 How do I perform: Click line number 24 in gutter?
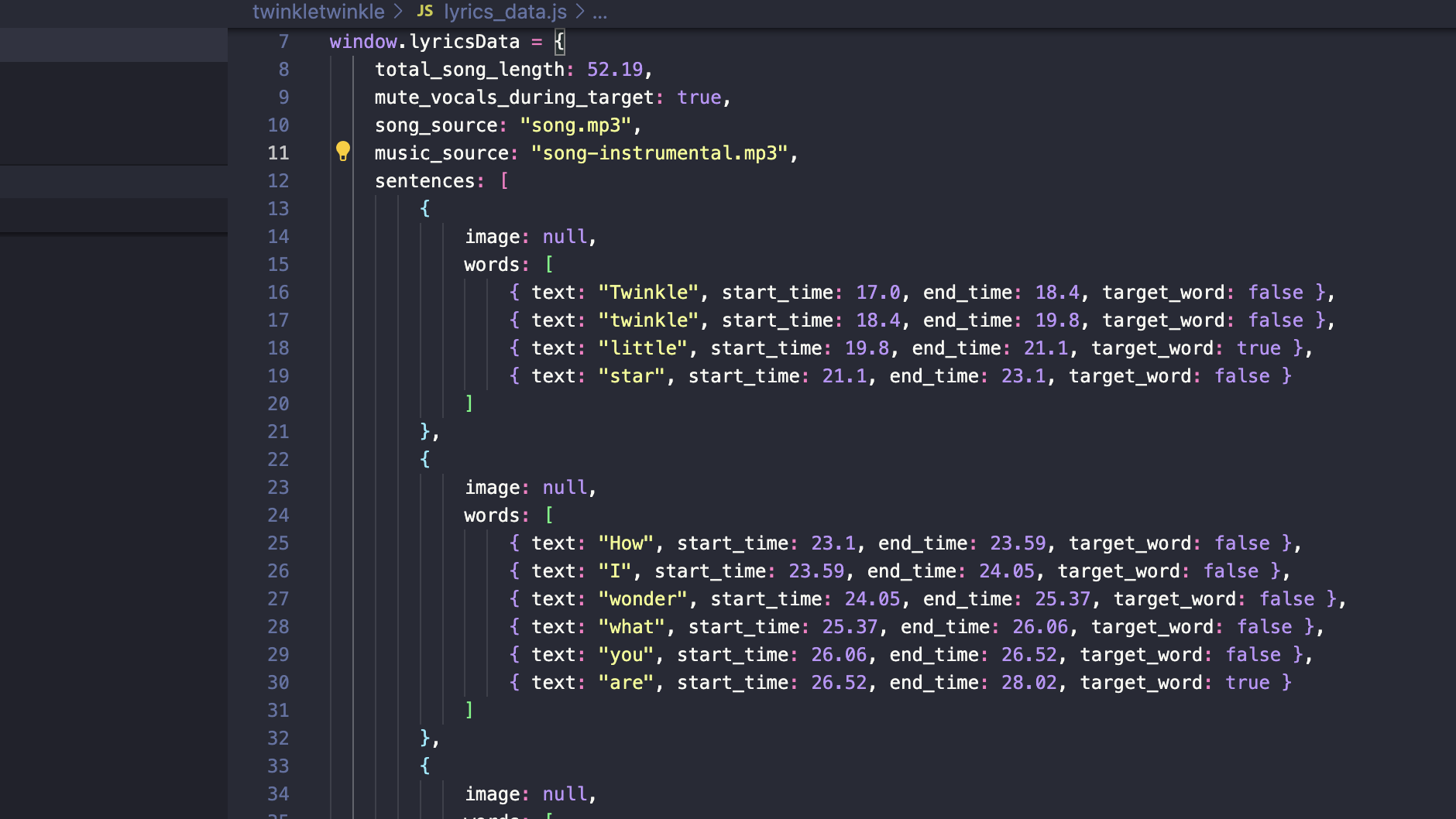pyautogui.click(x=278, y=516)
